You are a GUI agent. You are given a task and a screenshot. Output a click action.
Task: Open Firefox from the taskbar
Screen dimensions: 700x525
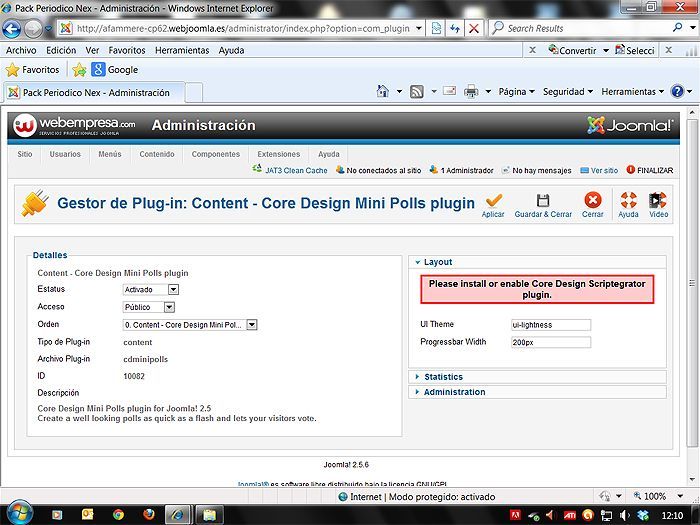coord(149,515)
